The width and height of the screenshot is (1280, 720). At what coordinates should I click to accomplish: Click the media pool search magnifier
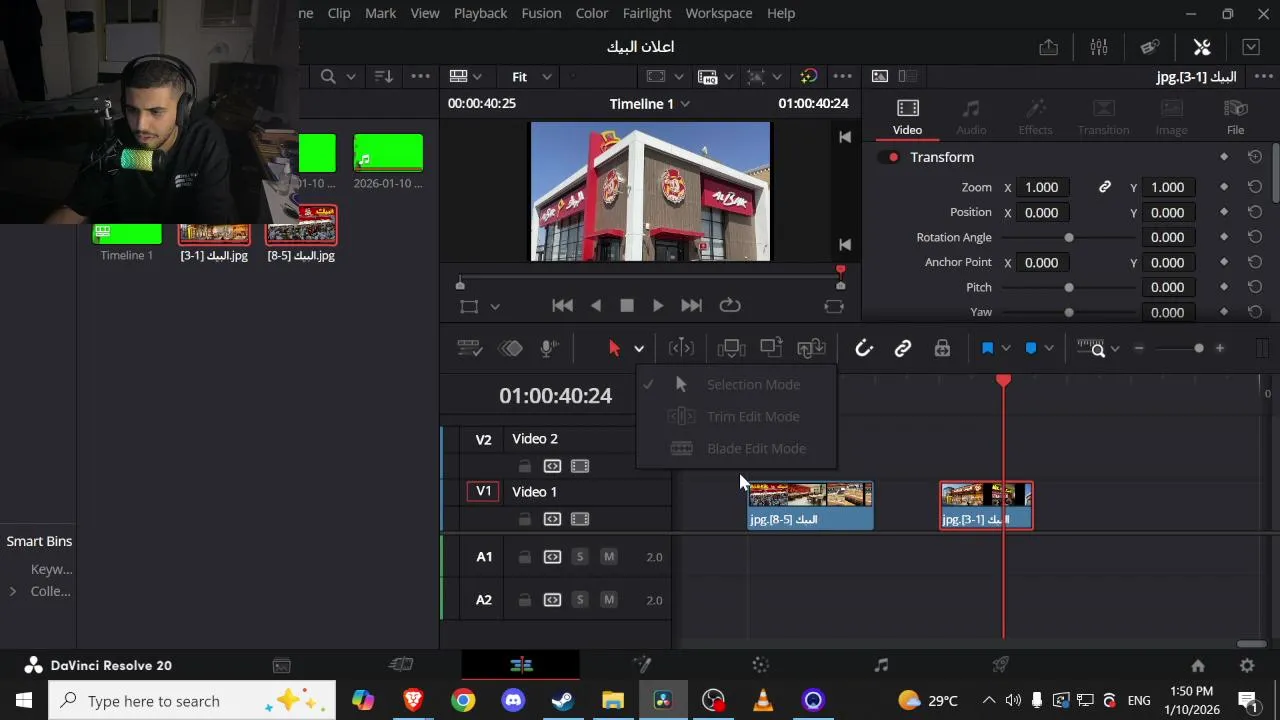point(328,76)
